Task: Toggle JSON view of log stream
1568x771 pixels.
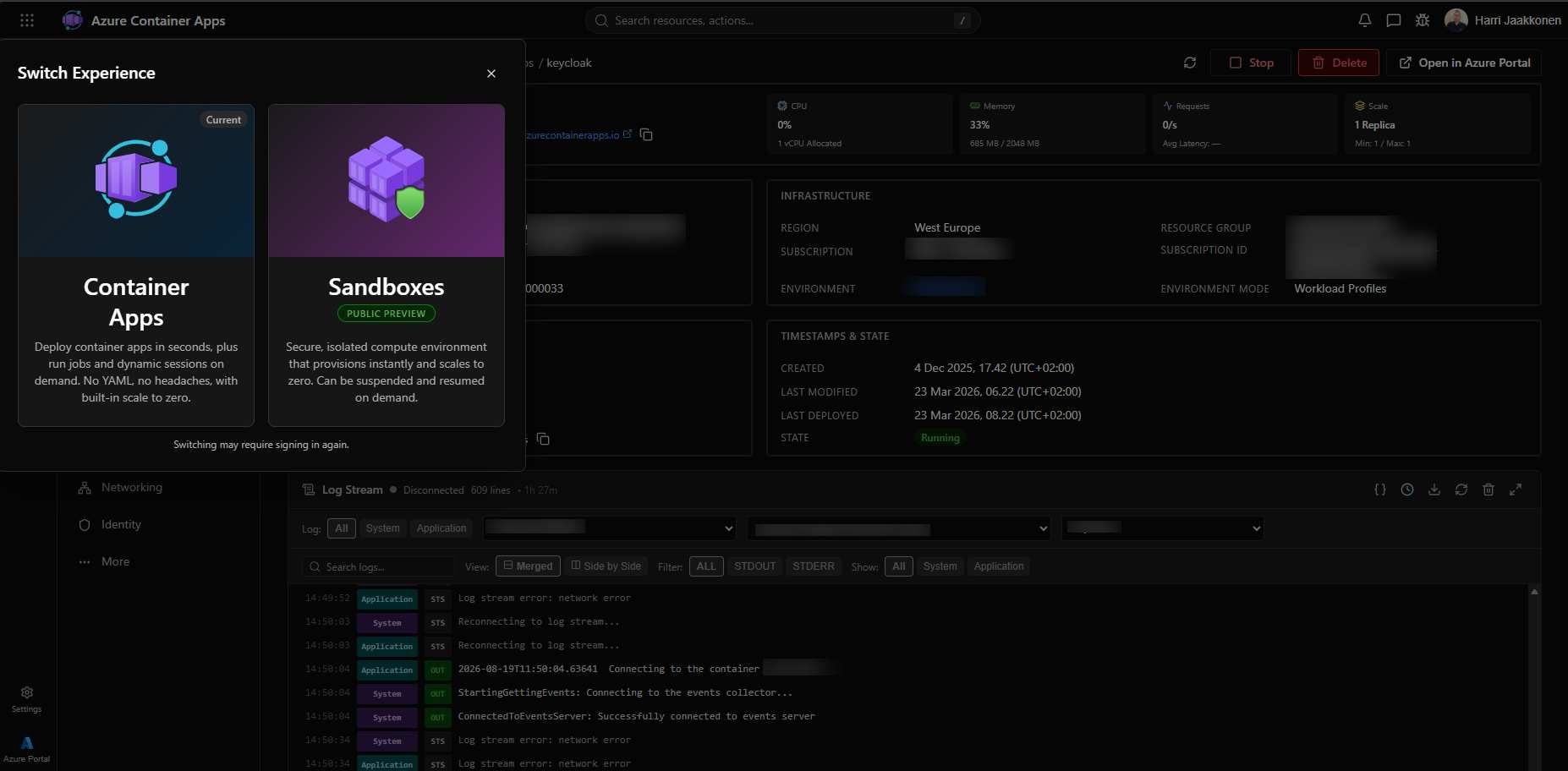Action: (x=1380, y=489)
